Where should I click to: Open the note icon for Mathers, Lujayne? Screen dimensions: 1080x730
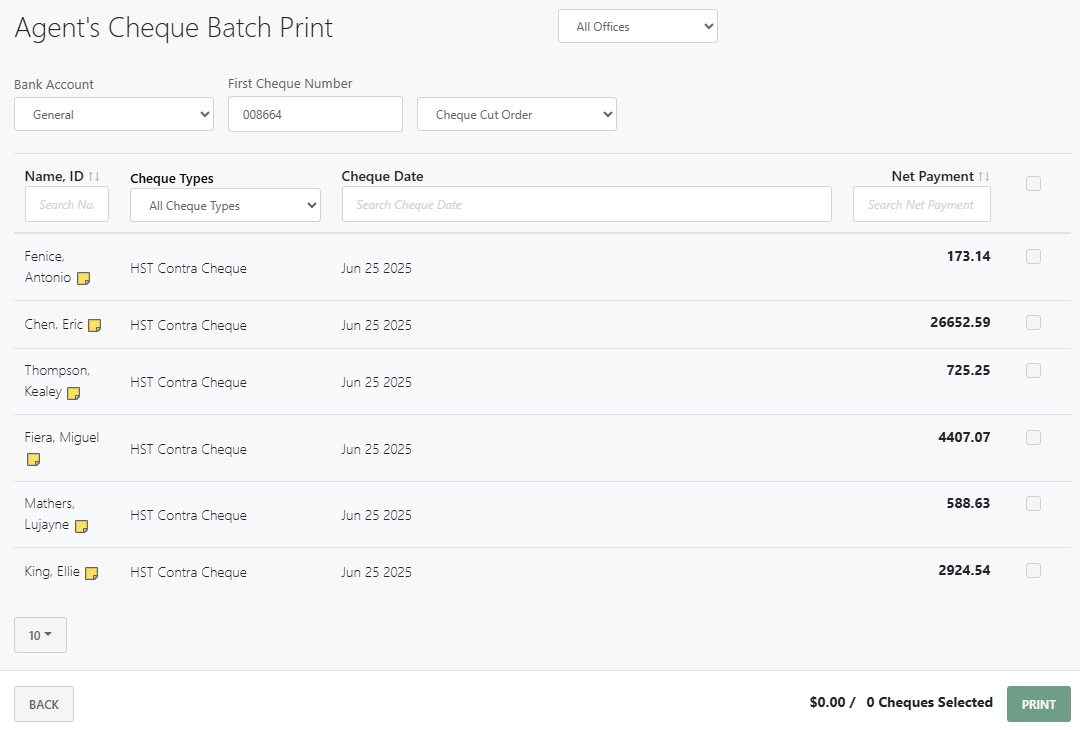81,526
